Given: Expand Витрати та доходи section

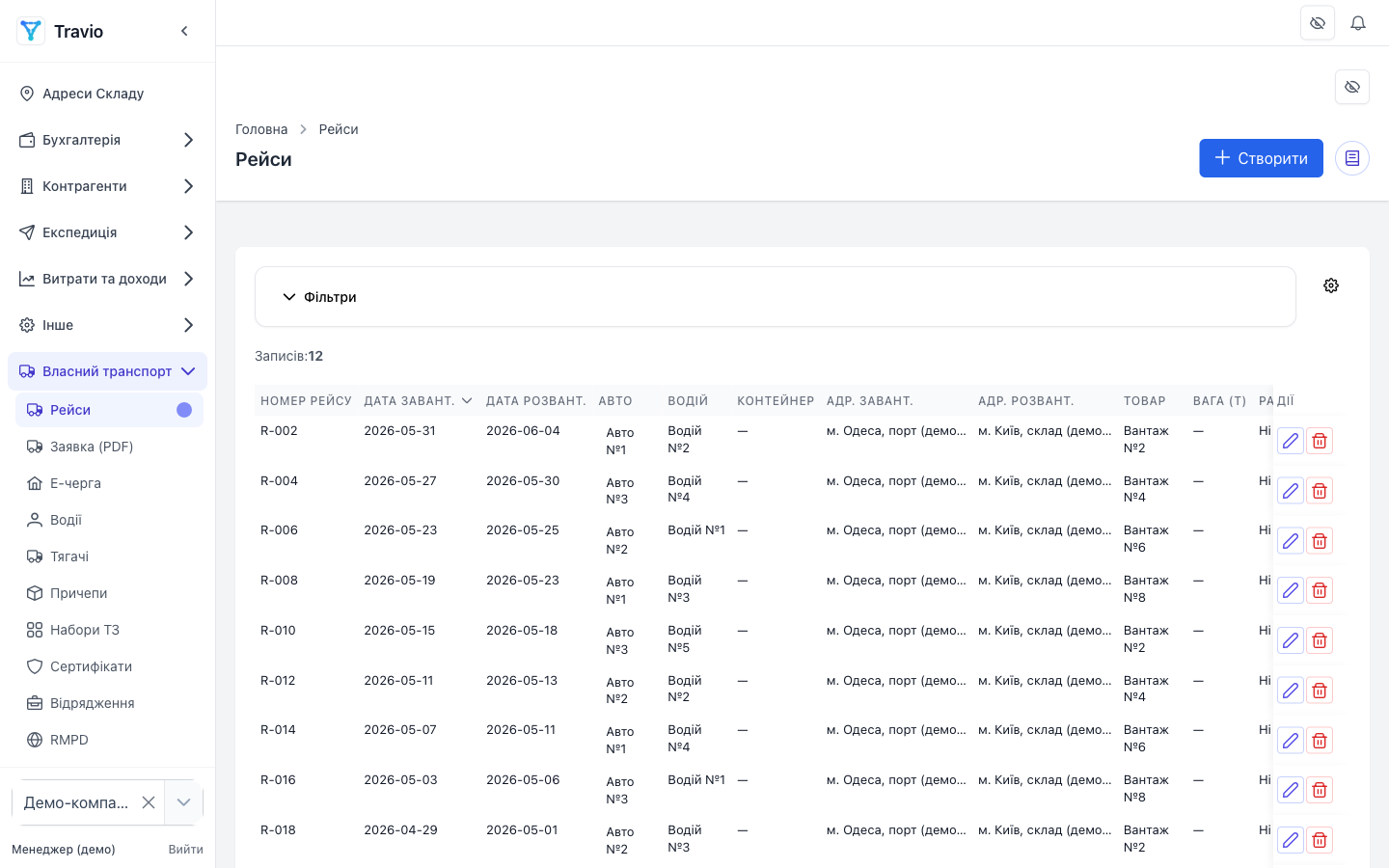Looking at the screenshot, I should (107, 279).
